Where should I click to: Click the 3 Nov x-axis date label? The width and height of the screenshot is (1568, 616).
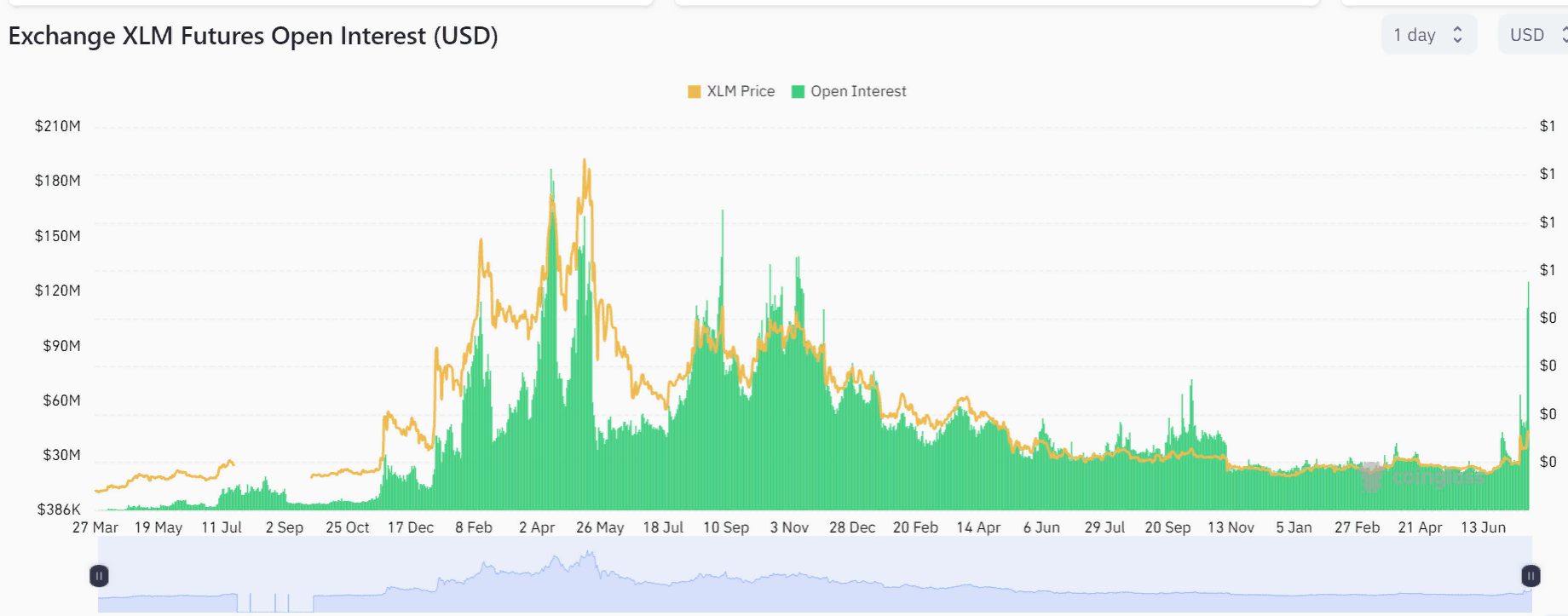789,527
